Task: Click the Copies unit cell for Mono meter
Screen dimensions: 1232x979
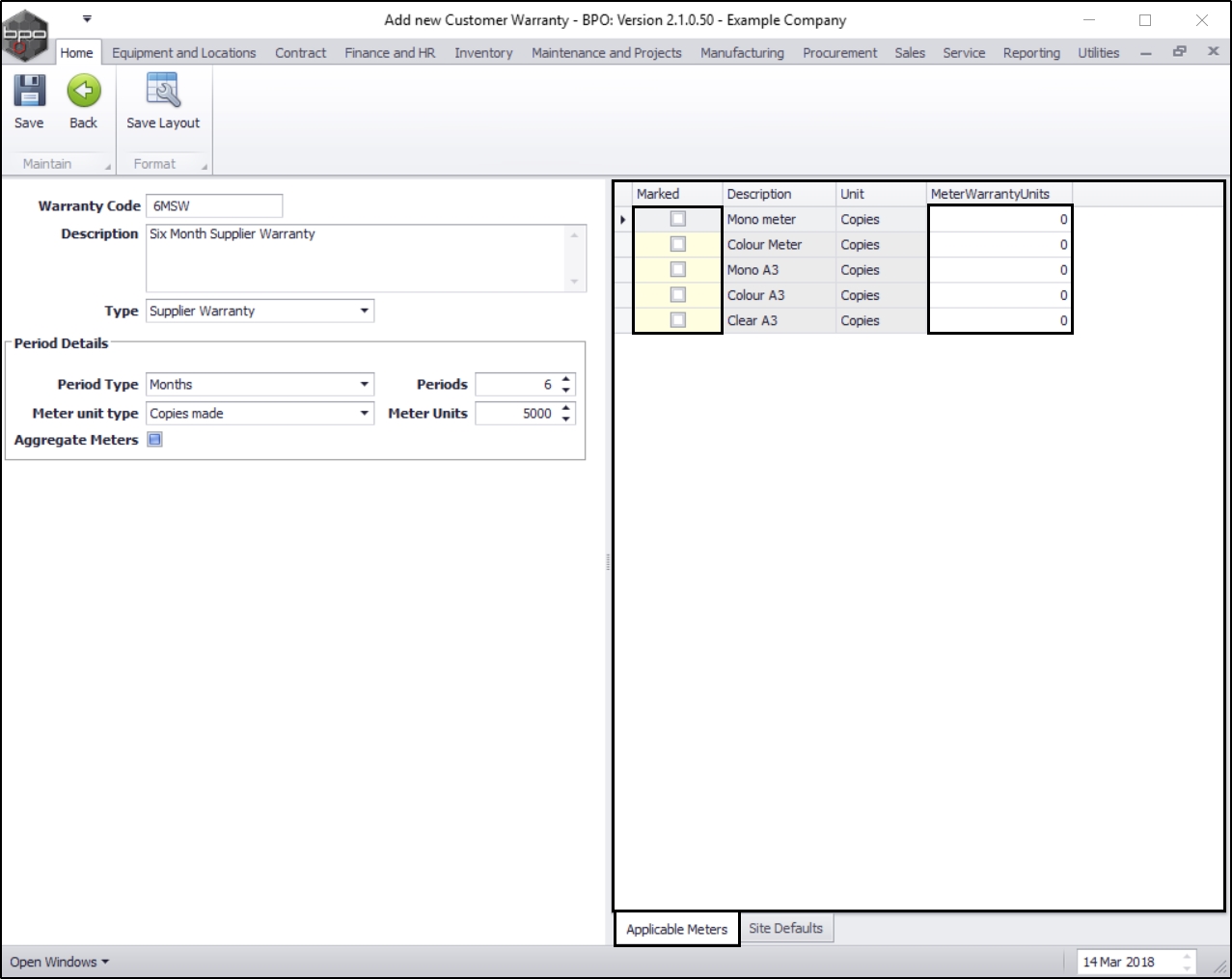Action: (881, 219)
